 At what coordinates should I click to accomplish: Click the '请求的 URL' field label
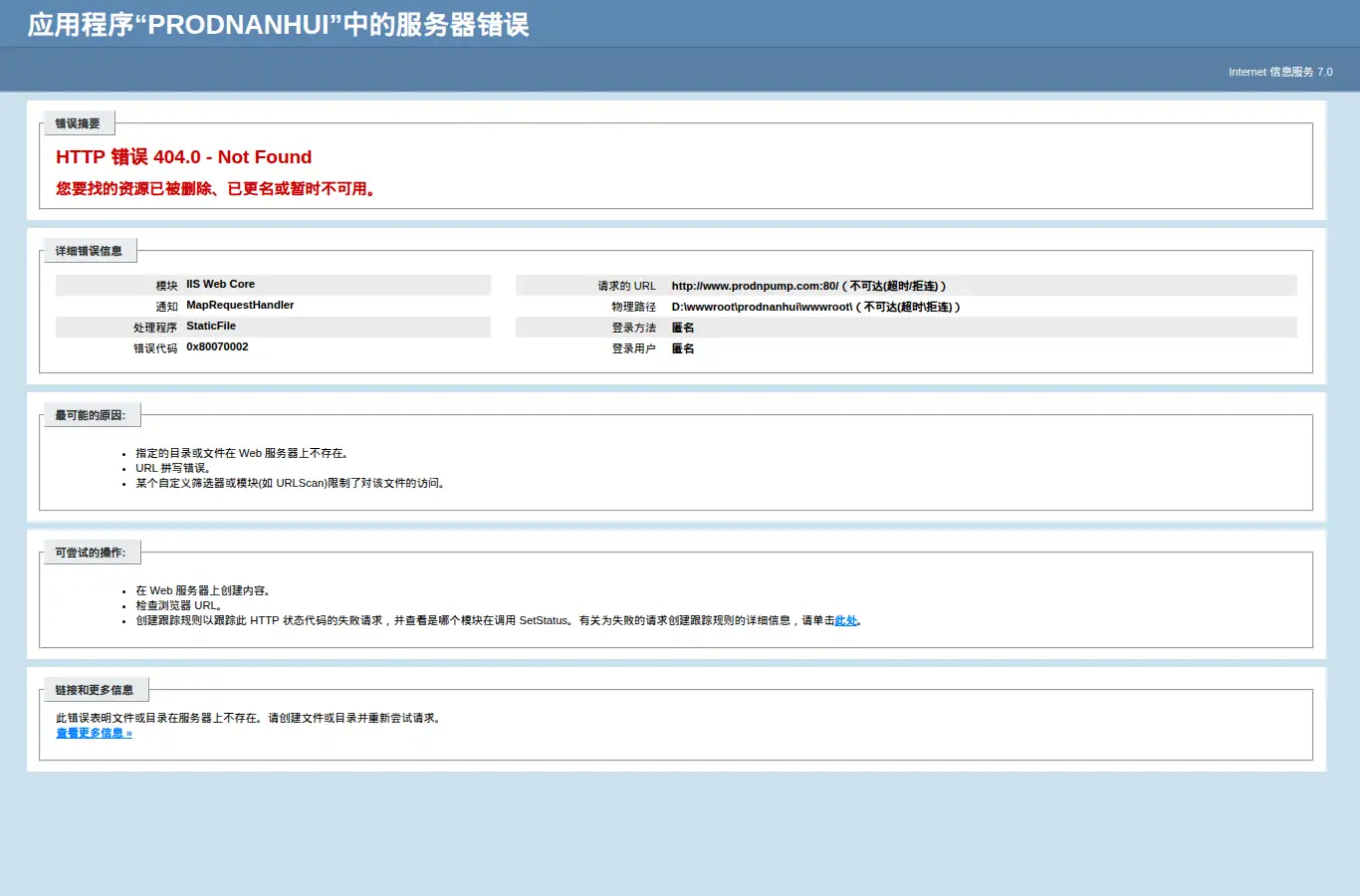tap(626, 286)
